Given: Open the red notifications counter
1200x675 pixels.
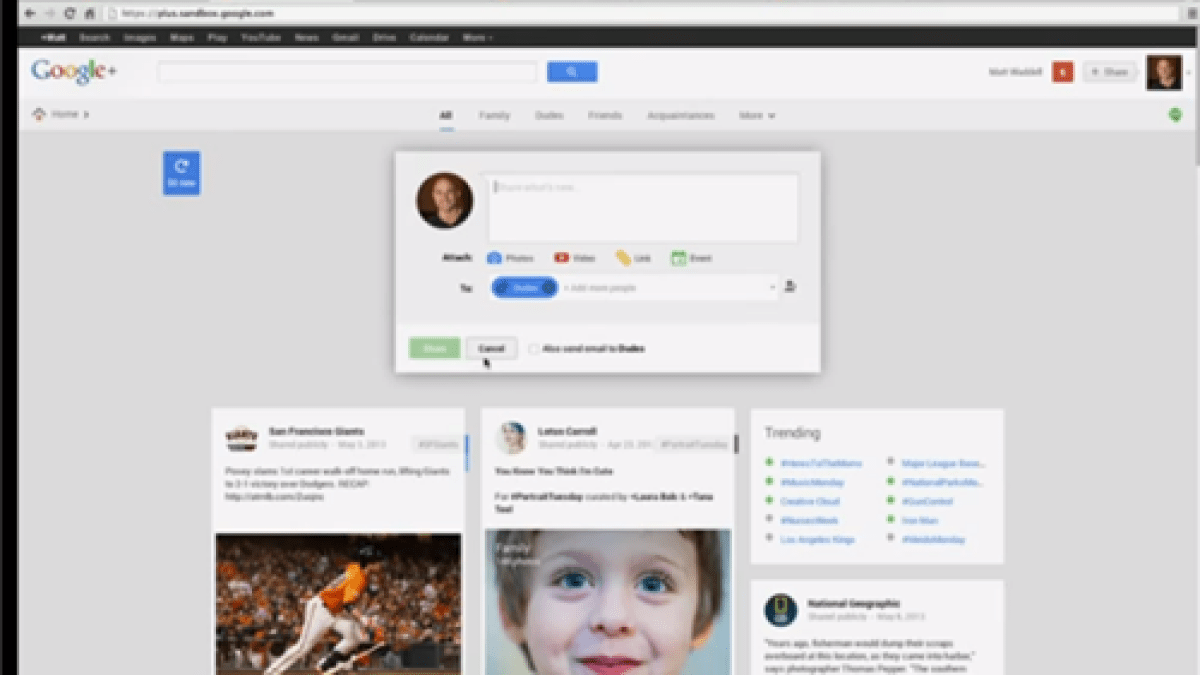Looking at the screenshot, I should click(x=1062, y=72).
